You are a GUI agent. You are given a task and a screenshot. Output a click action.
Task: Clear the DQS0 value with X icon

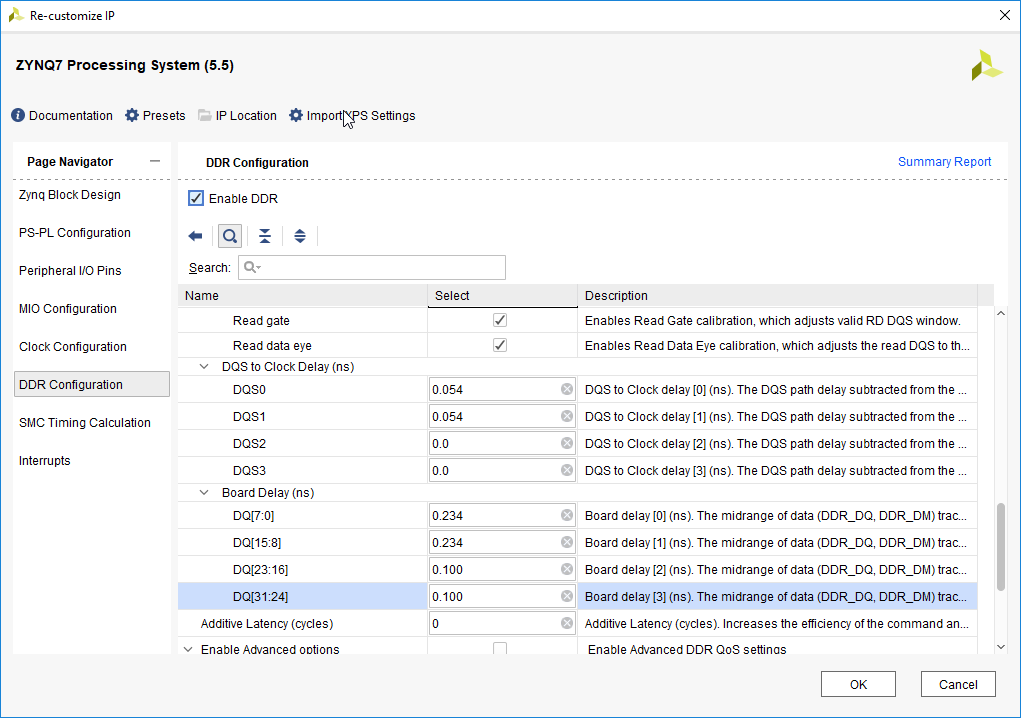pyautogui.click(x=567, y=390)
